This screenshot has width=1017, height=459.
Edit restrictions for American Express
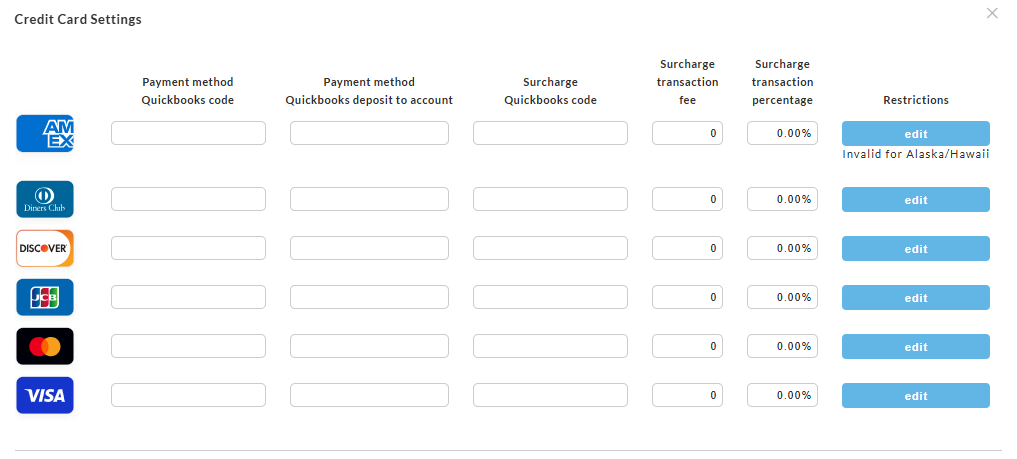(916, 134)
